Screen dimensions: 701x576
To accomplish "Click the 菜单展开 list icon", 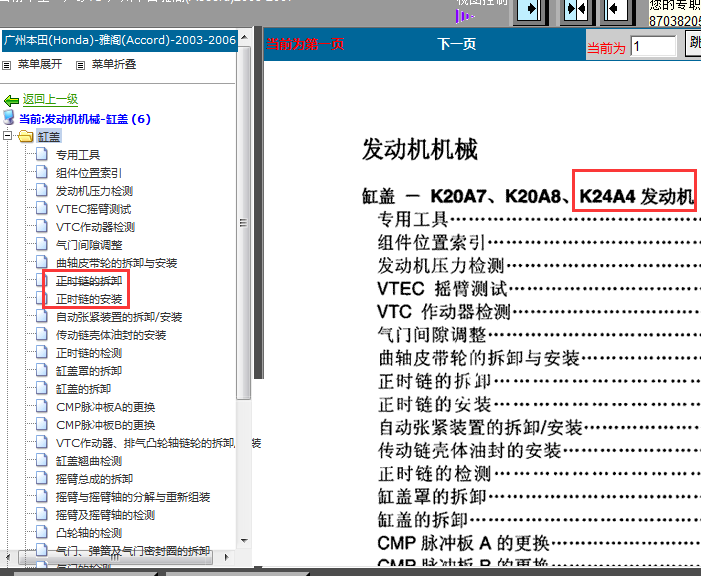I will click(x=6, y=65).
